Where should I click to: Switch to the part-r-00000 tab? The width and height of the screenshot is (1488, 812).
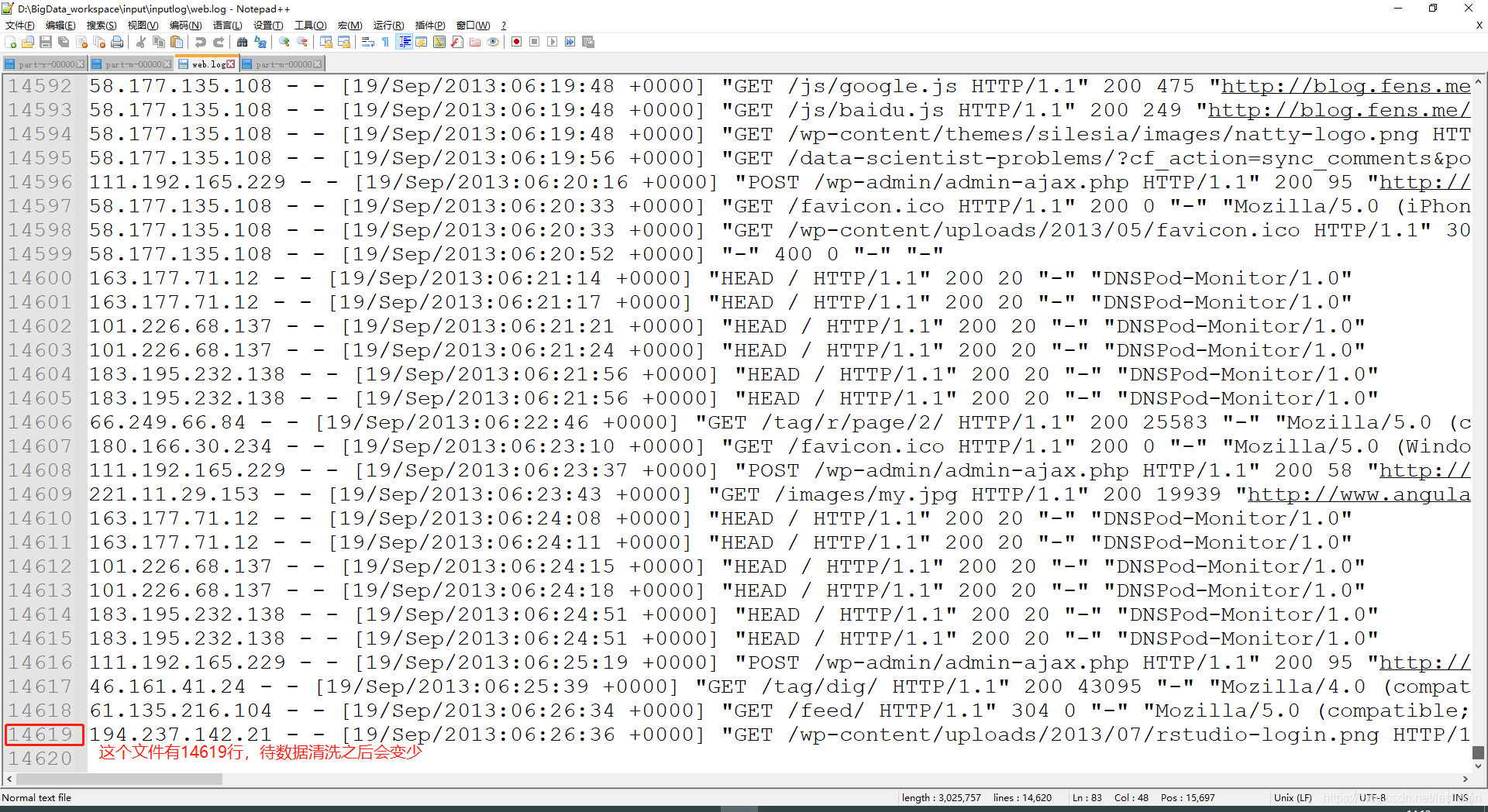[43, 64]
